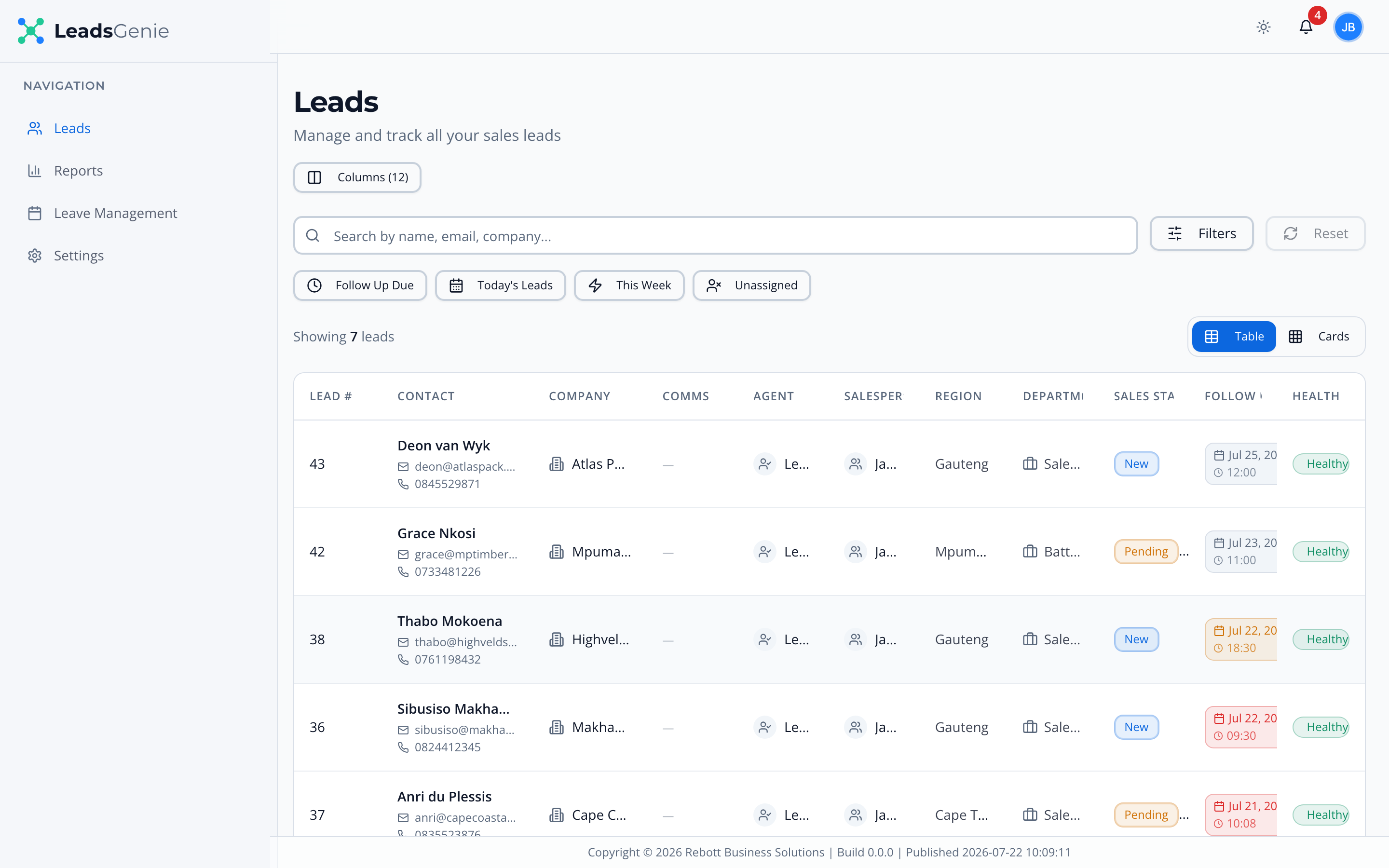1389x868 pixels.
Task: Click lead number 36
Action: pos(317,727)
